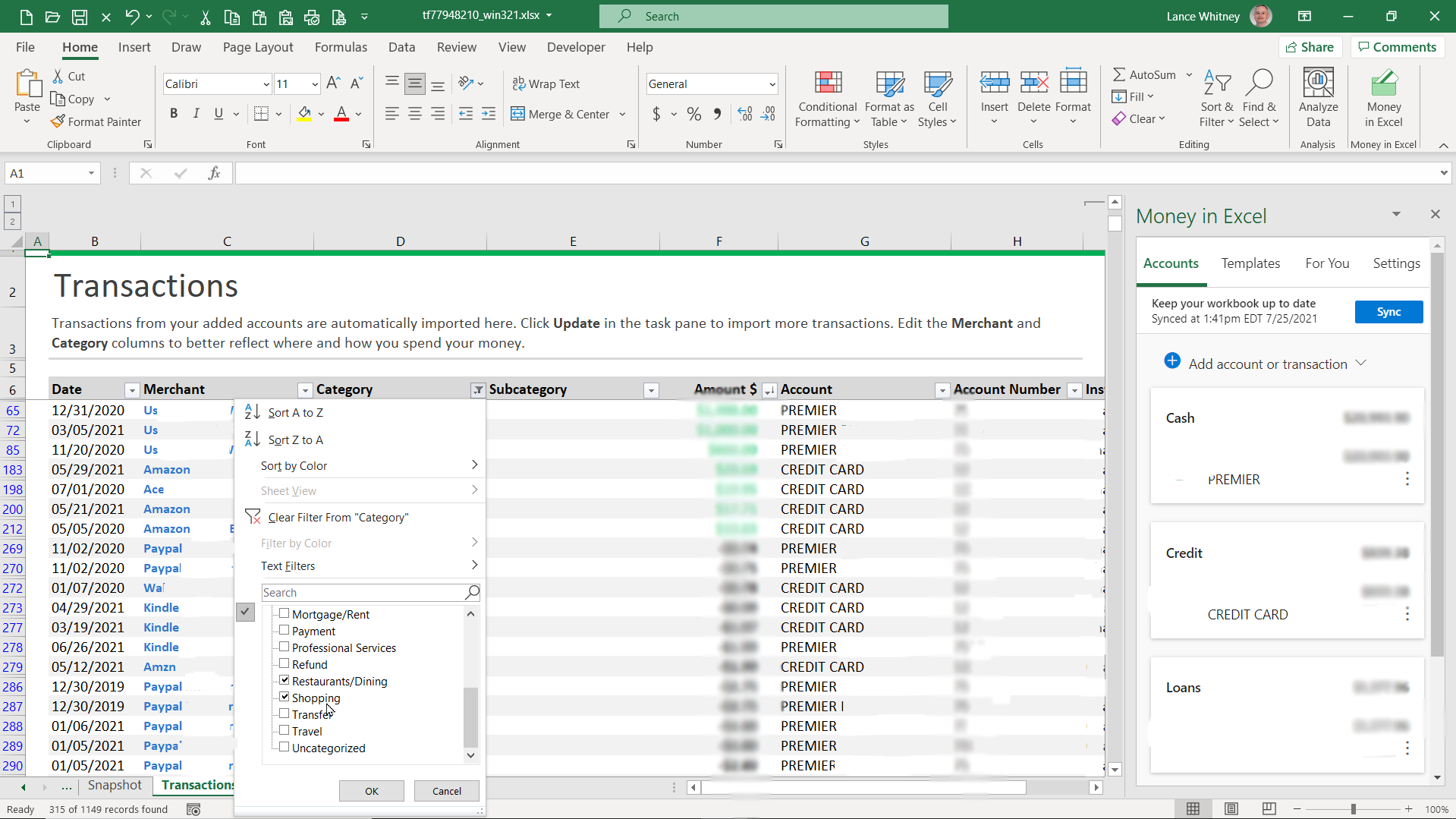1456x819 pixels.
Task: Open Format as Table gallery
Action: click(x=889, y=99)
